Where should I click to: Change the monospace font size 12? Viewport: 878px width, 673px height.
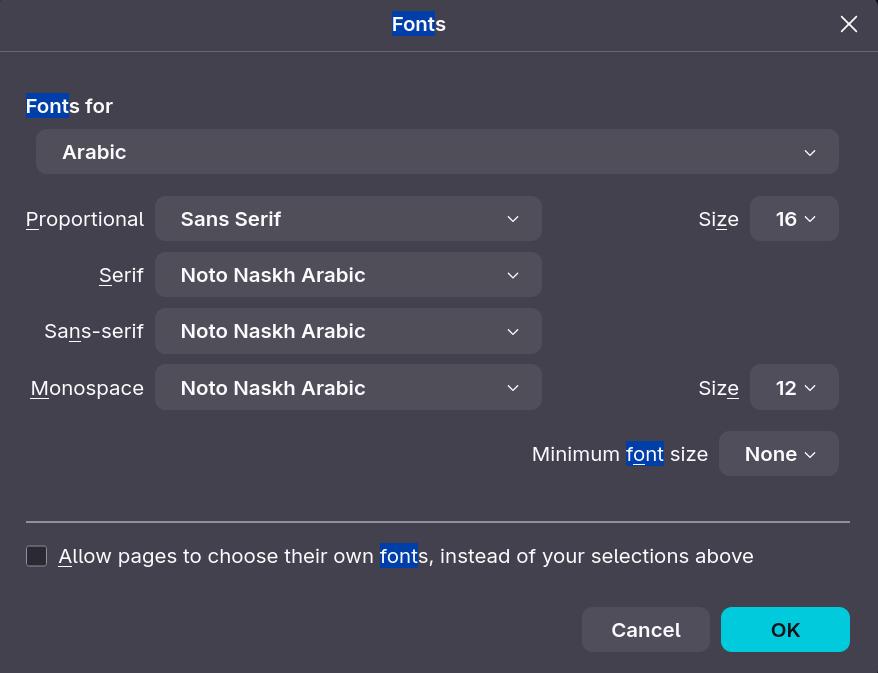point(794,388)
